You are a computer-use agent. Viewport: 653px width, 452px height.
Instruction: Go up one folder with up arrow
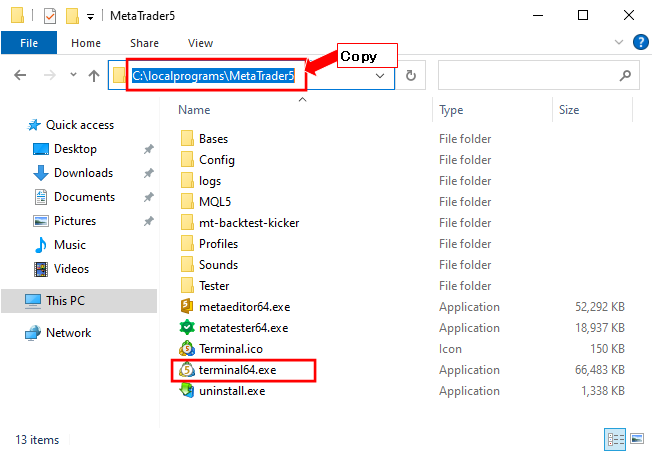pos(94,75)
